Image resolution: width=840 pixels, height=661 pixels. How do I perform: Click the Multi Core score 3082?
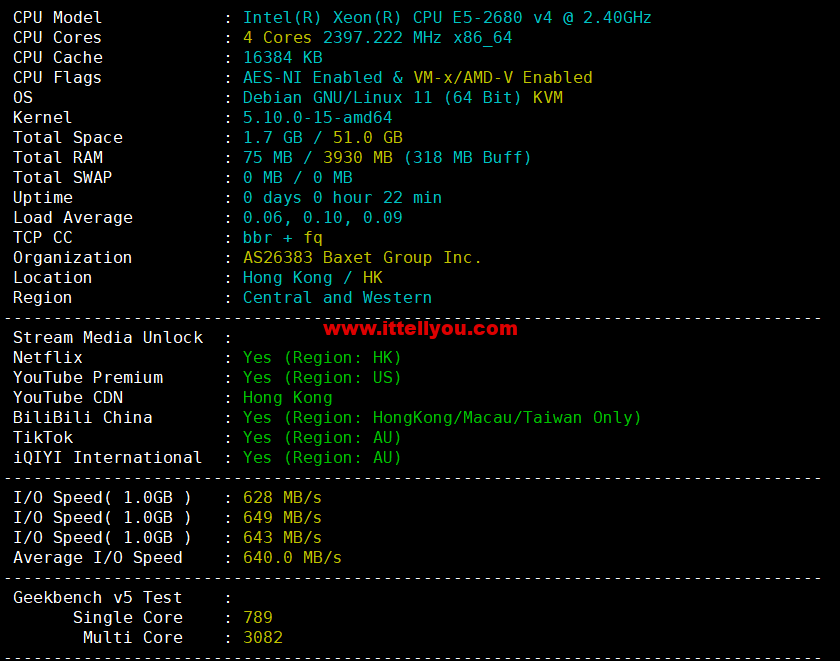[x=262, y=638]
